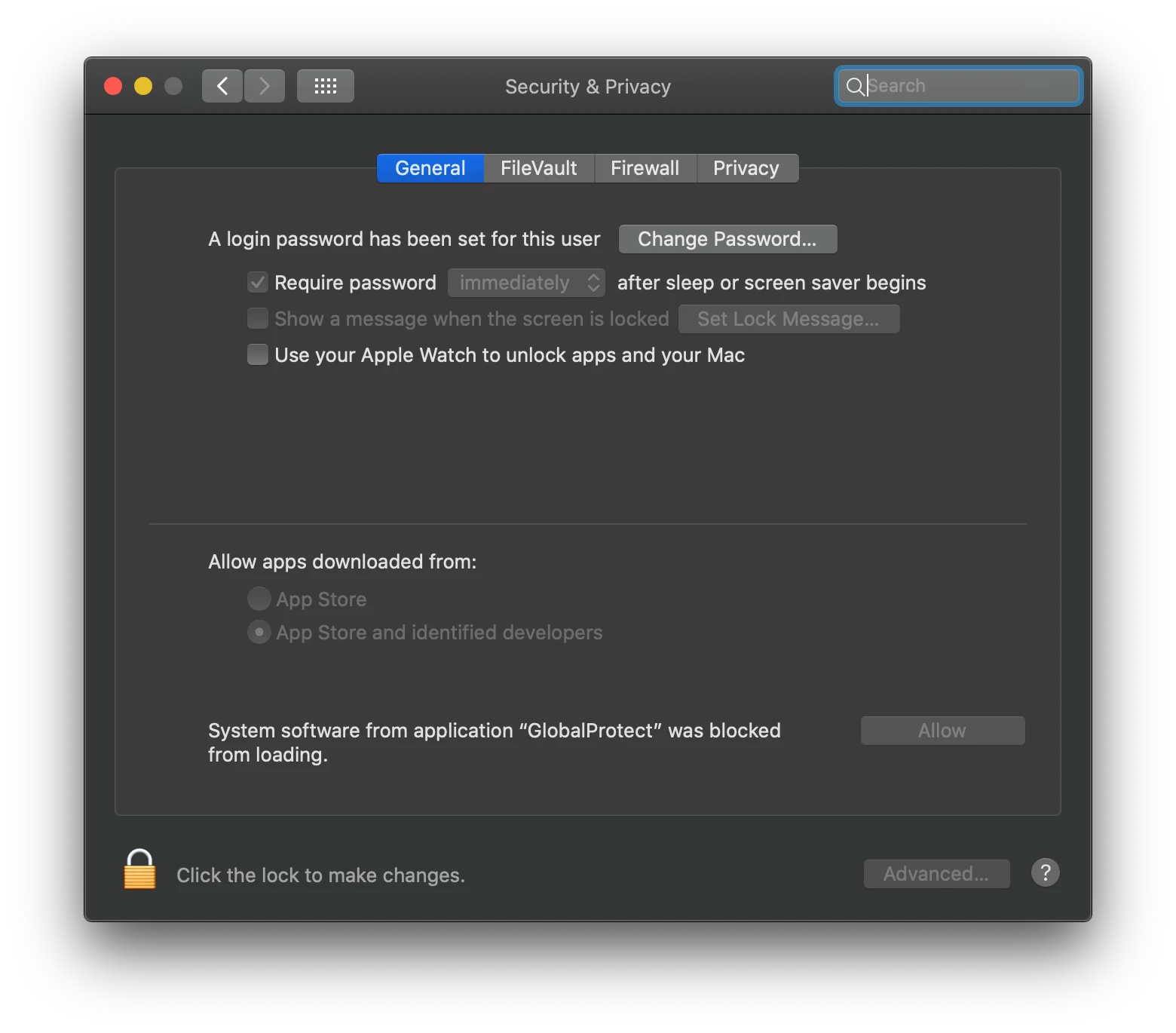This screenshot has width=1176, height=1033.
Task: Select App Store and identified developers option
Action: [x=259, y=632]
